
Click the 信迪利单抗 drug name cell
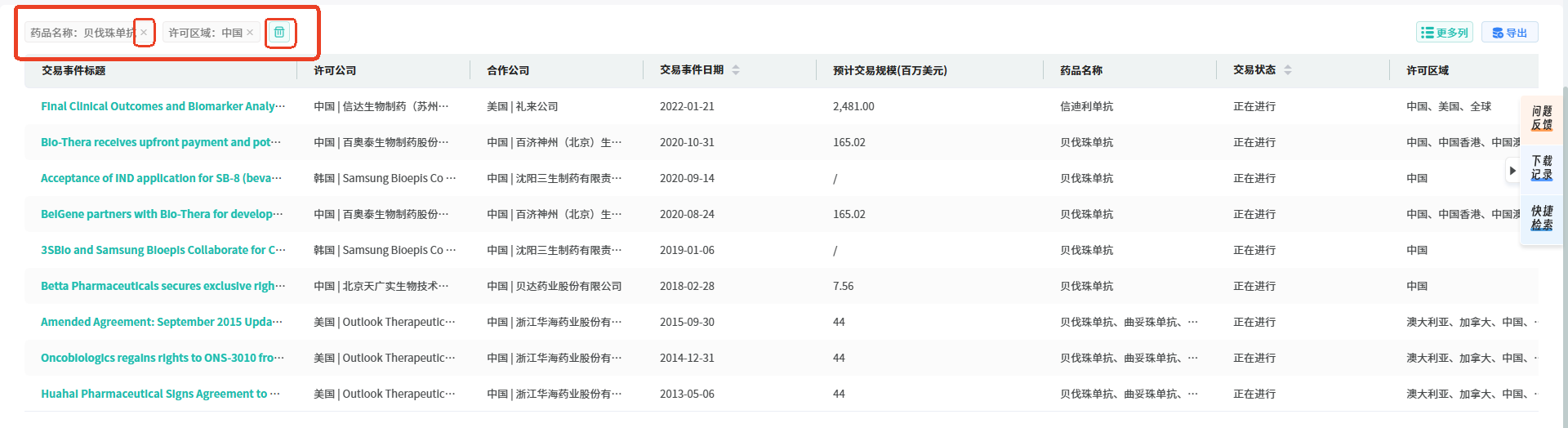pyautogui.click(x=1086, y=106)
